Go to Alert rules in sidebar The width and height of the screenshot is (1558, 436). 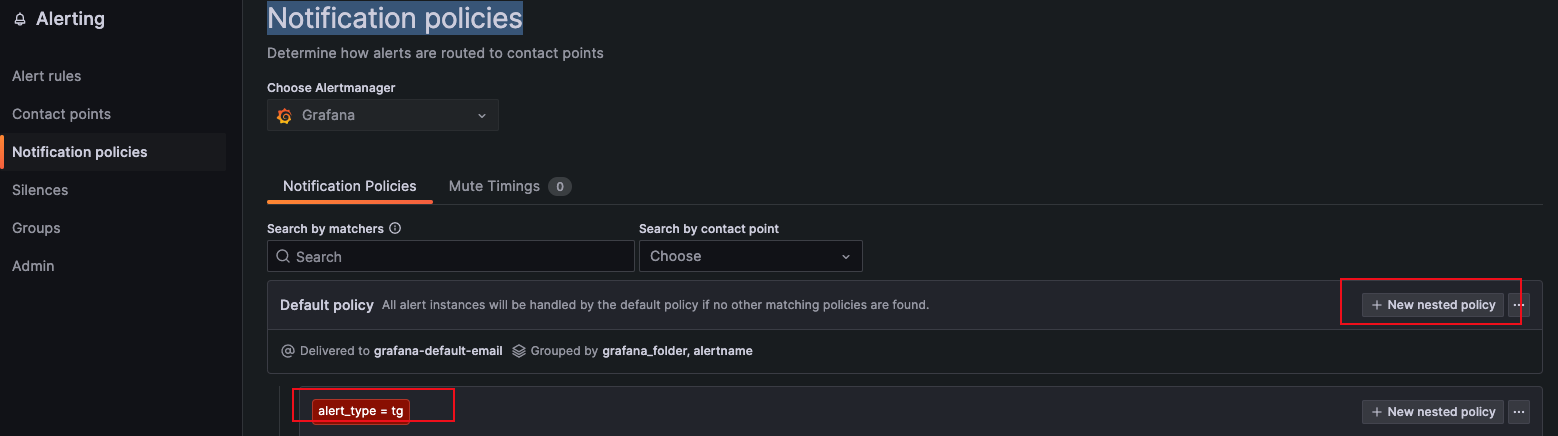(x=46, y=76)
